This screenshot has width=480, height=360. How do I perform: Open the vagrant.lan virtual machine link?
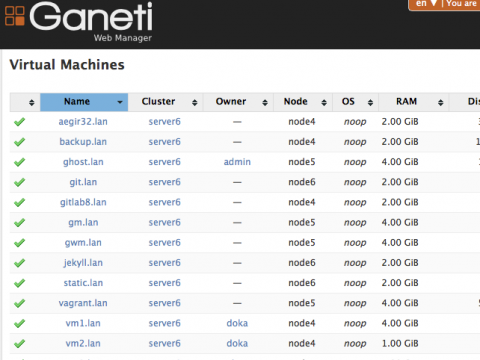tap(83, 303)
